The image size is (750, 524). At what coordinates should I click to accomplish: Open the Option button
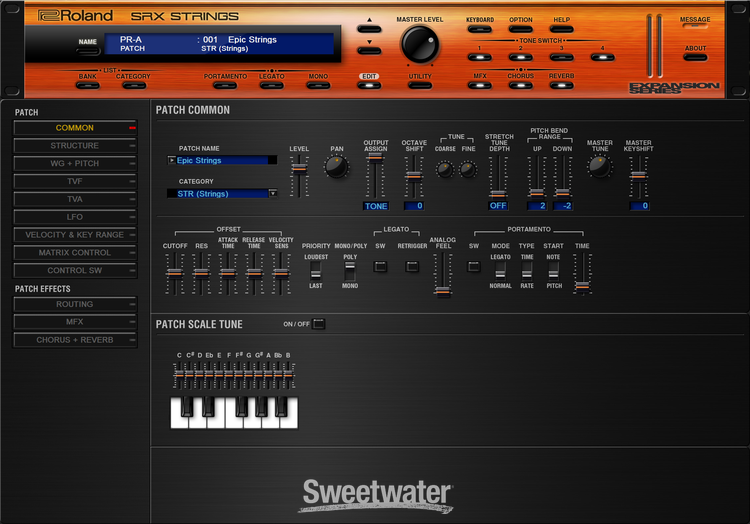point(520,29)
